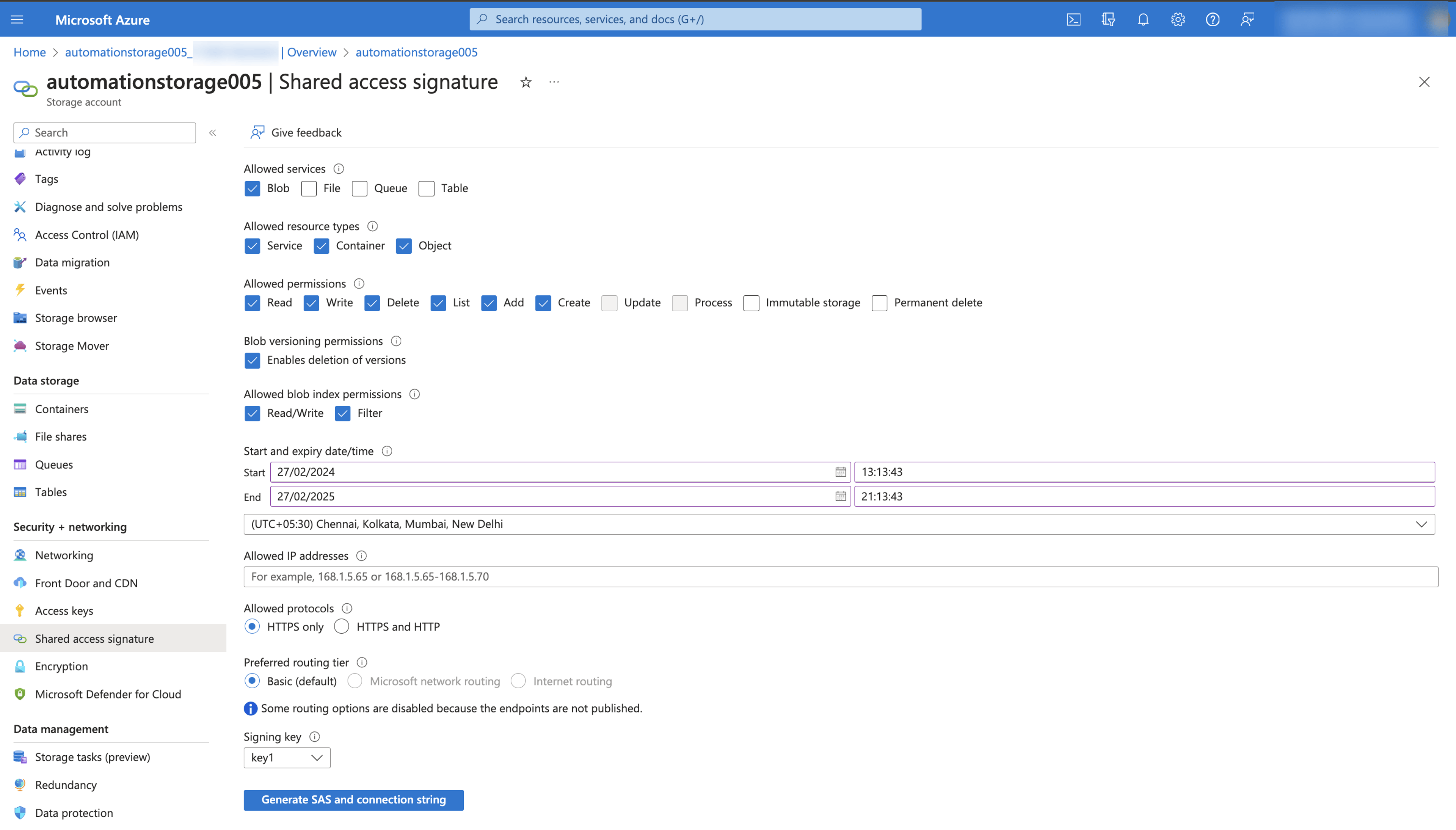
Task: Show info tooltip for Allowed services
Action: tap(339, 169)
